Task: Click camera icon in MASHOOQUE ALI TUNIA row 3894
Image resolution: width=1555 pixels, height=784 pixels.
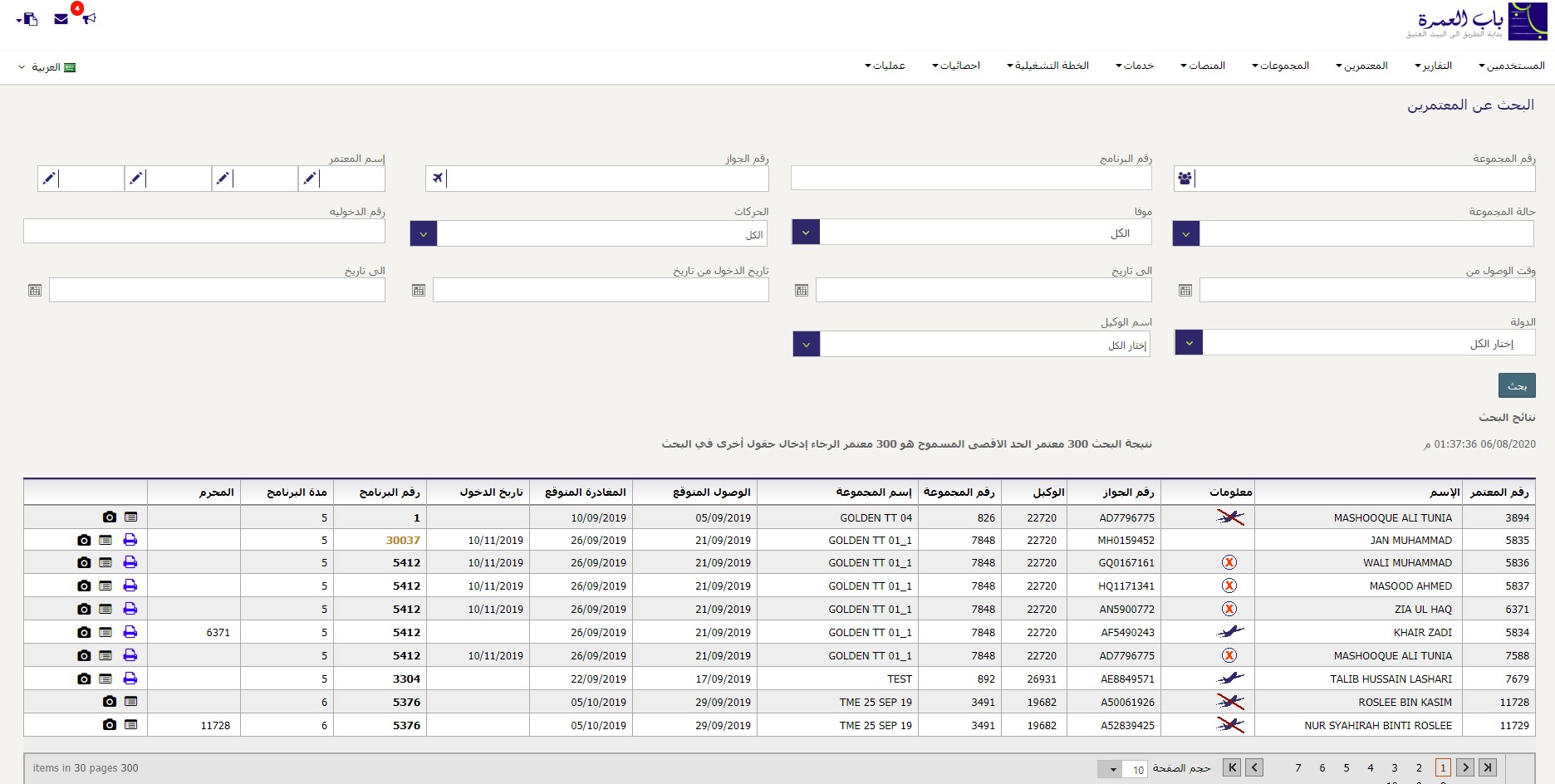Action: coord(109,517)
